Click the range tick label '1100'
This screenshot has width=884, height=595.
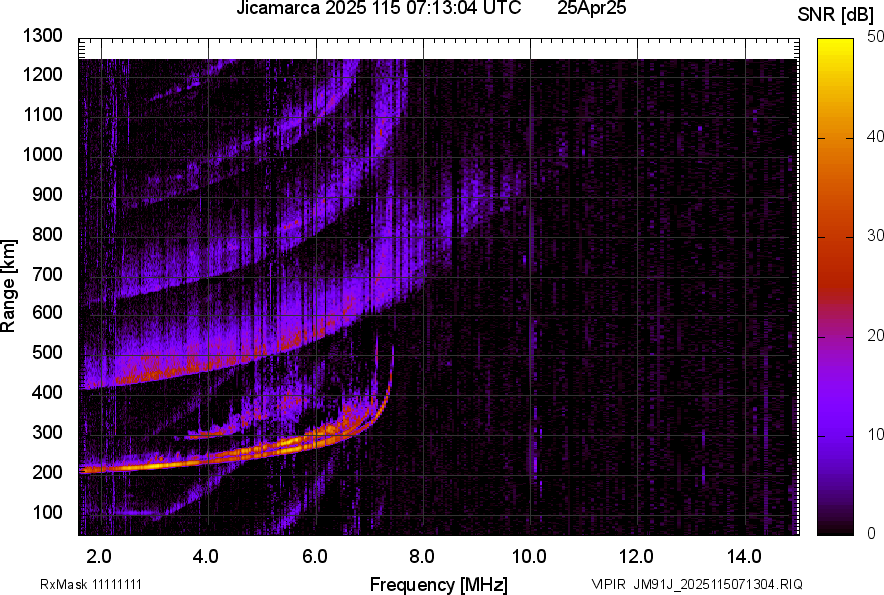[42, 114]
